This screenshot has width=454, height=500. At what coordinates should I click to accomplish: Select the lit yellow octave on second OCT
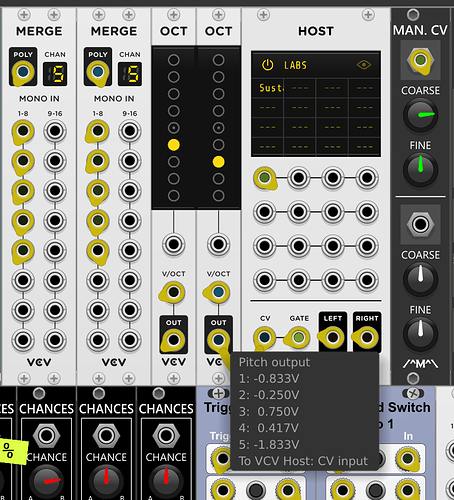tap(218, 162)
